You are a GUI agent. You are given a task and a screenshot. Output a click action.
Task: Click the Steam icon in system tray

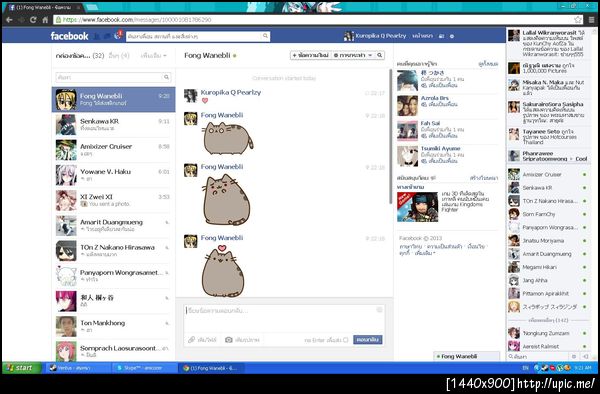546,368
